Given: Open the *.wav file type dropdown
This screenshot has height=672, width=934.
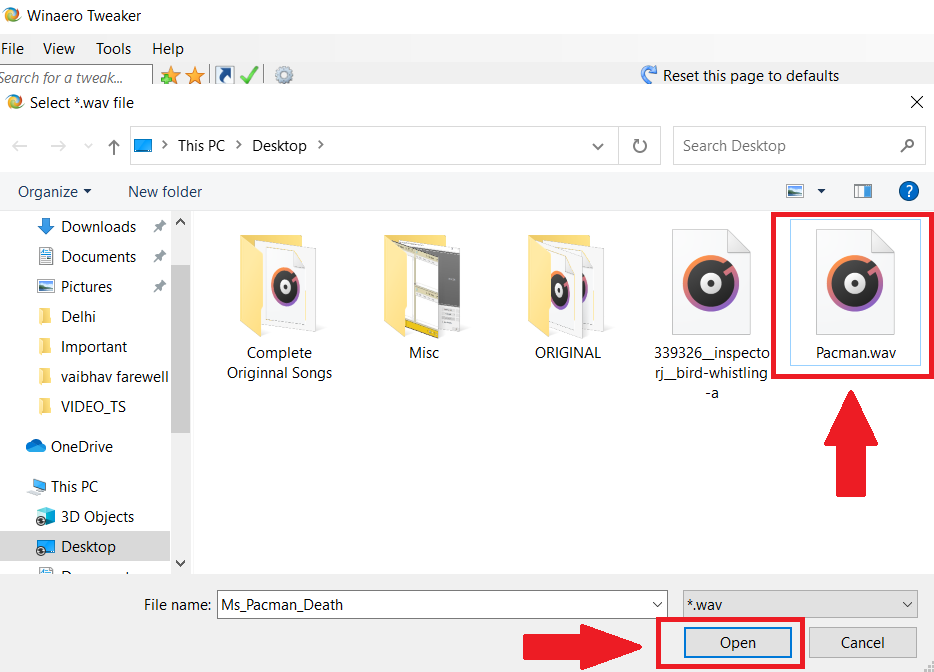Looking at the screenshot, I should [x=800, y=605].
